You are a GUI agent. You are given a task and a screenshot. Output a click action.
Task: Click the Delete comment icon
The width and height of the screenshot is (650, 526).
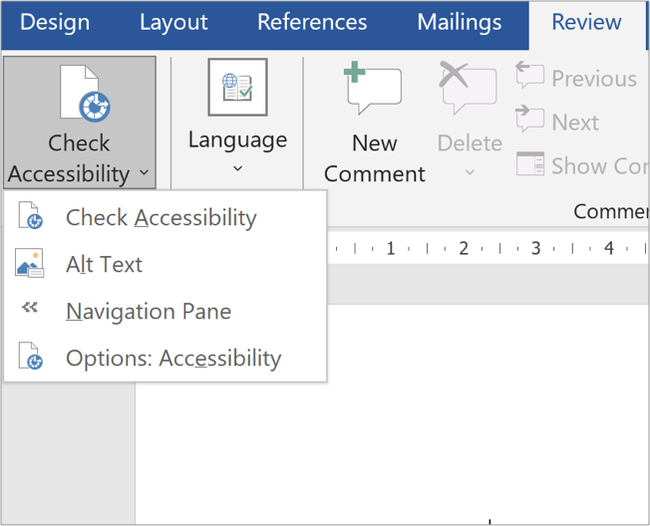pyautogui.click(x=468, y=87)
